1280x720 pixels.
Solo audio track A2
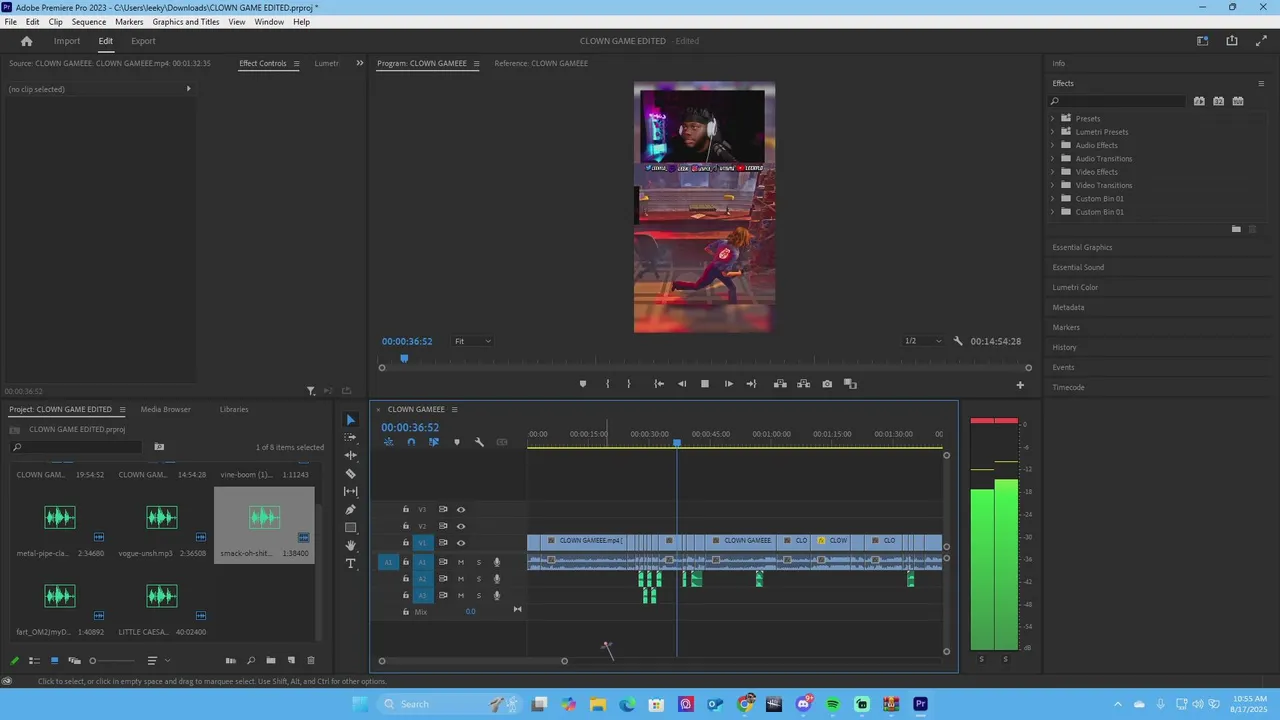tap(478, 579)
